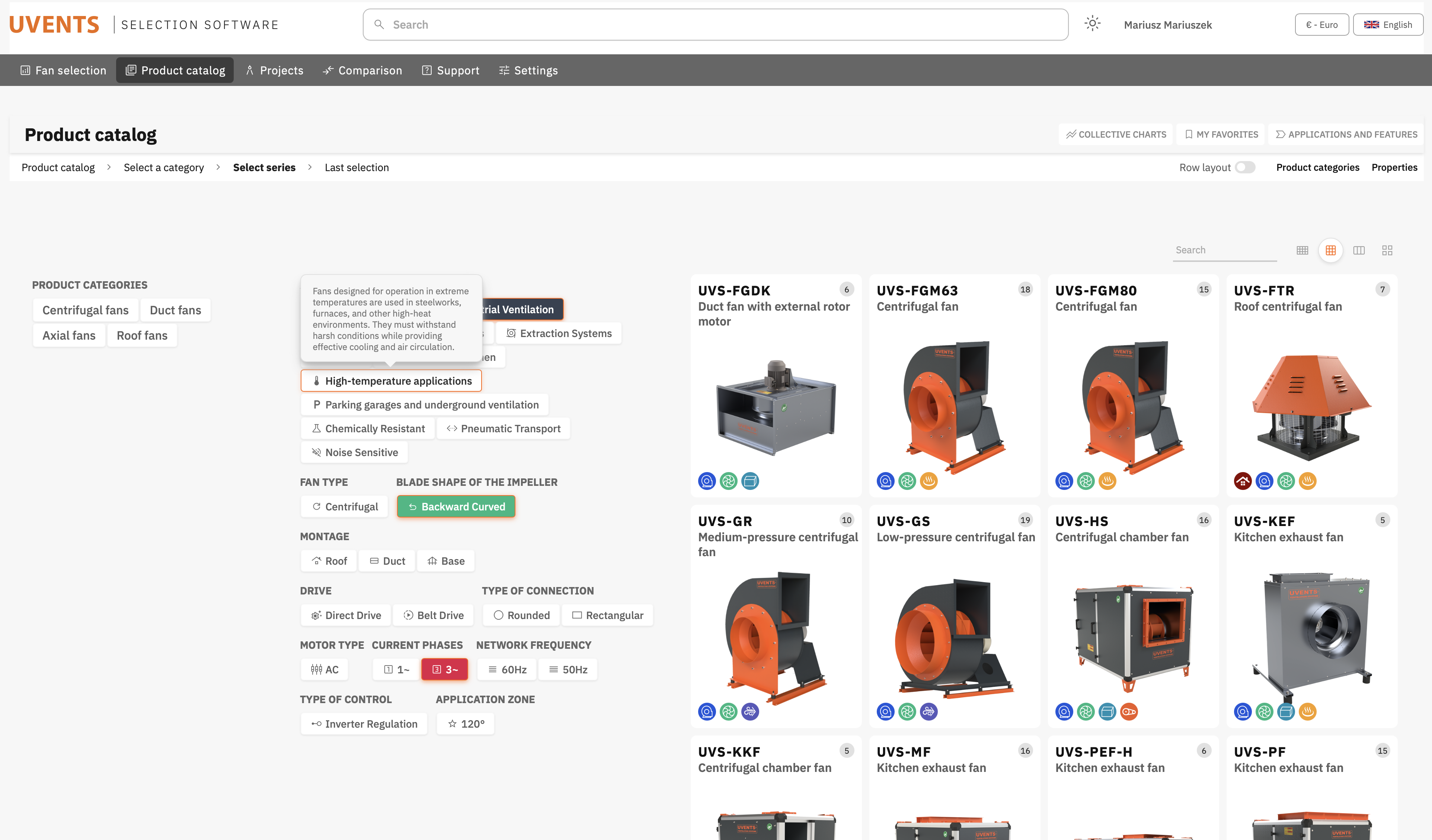
Task: Open the Mariusz Mariuszek user menu
Action: 1168,25
